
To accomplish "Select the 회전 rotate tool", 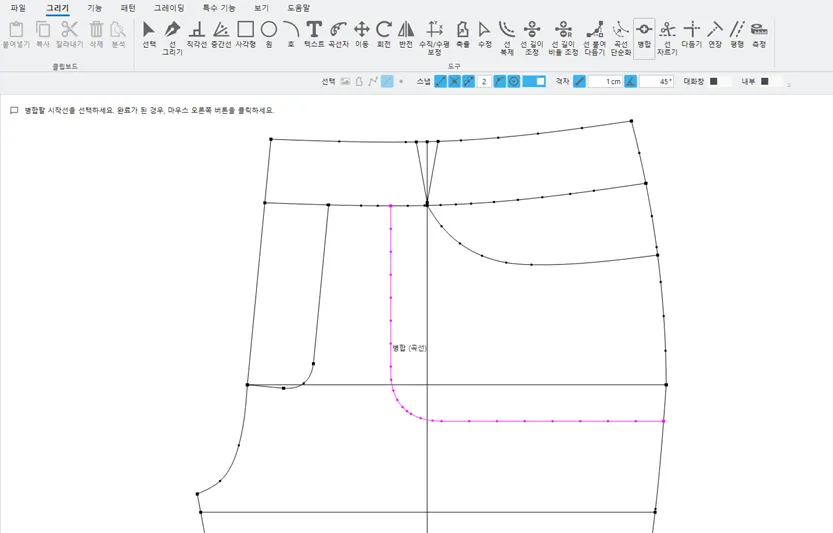I will click(x=384, y=35).
